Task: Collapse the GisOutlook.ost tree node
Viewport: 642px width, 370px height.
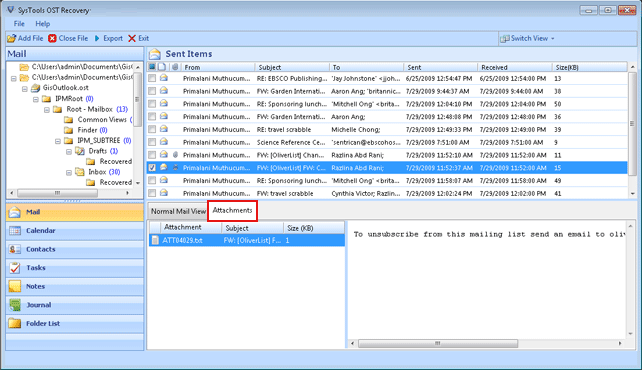Action: click(25, 88)
